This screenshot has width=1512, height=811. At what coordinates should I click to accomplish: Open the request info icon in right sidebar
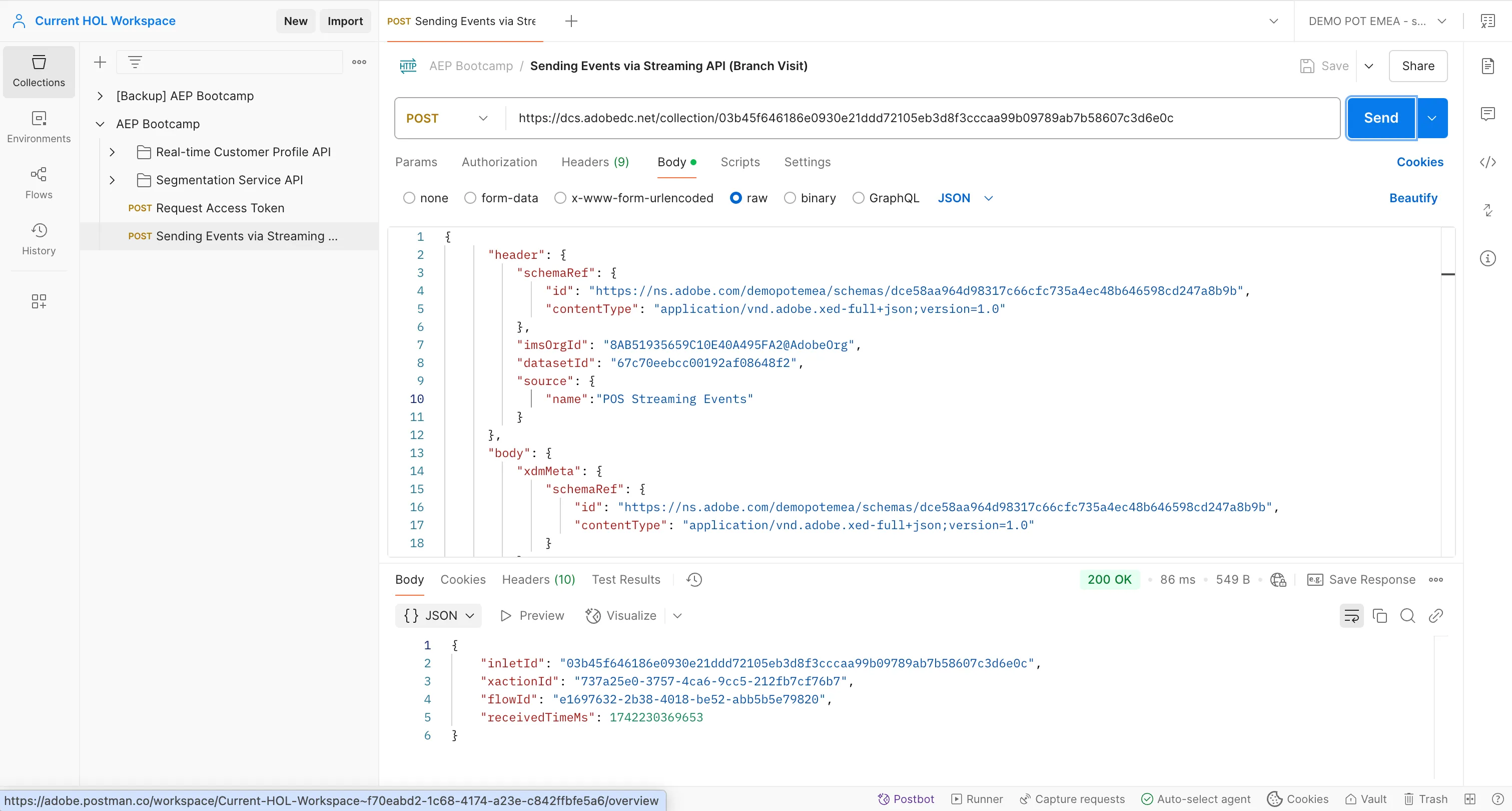tap(1488, 258)
